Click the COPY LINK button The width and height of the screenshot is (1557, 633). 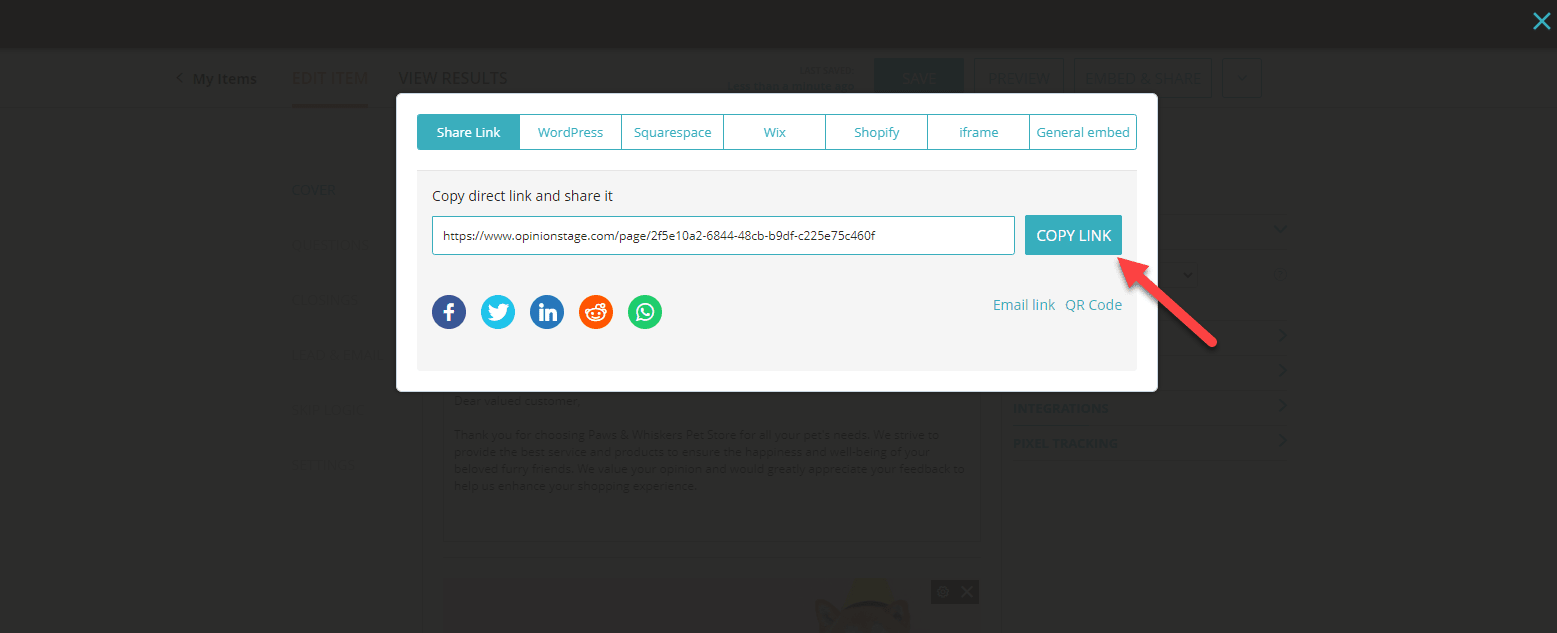click(x=1073, y=235)
